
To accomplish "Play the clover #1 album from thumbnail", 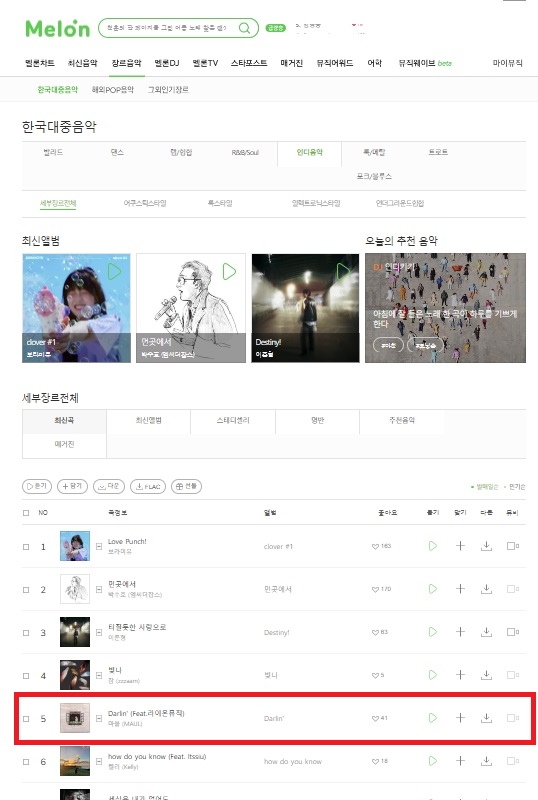I will (x=115, y=271).
